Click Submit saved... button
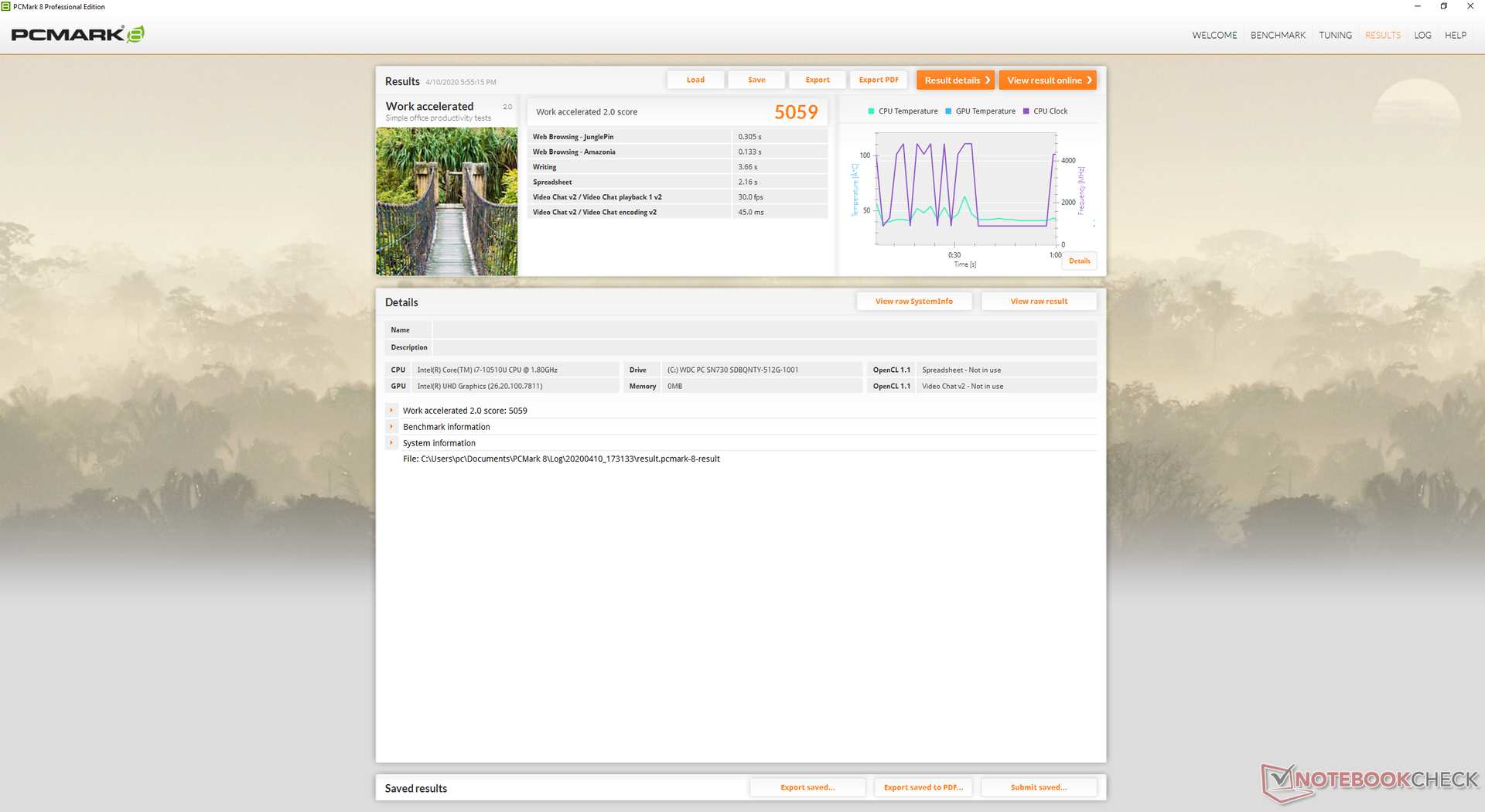Viewport: 1485px width, 812px height. tap(1039, 788)
